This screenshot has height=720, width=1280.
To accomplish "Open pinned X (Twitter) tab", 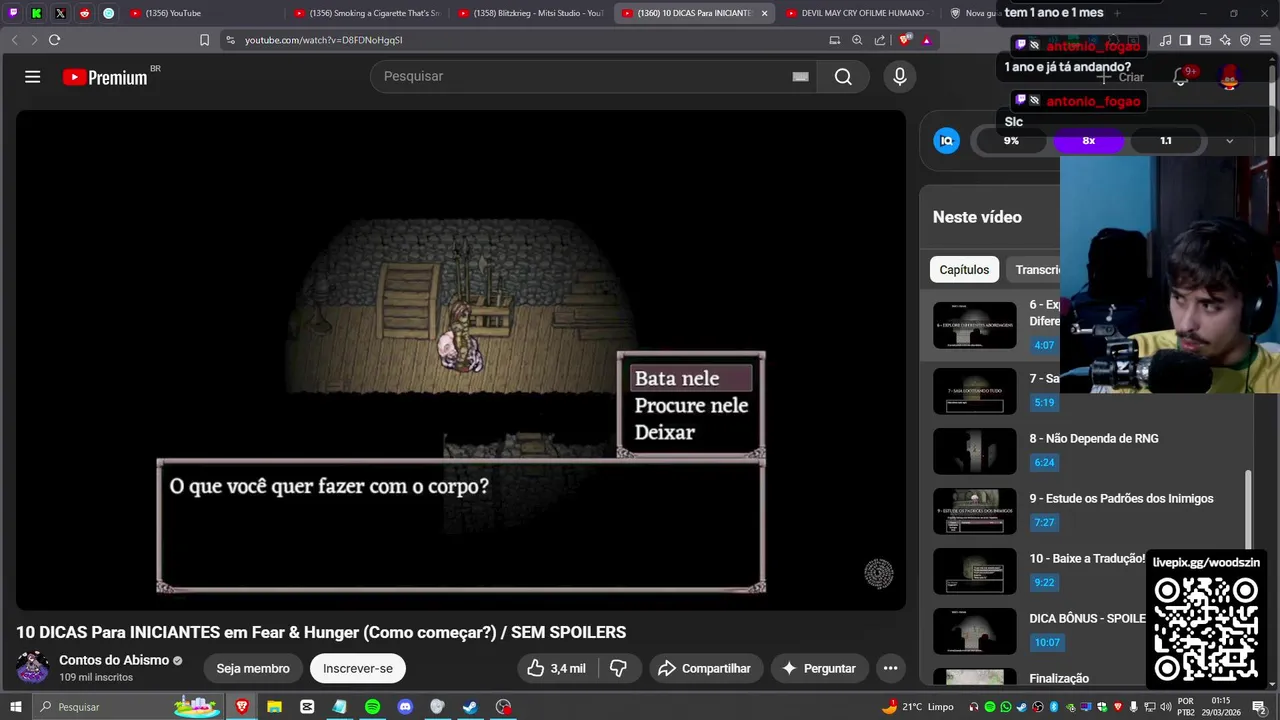I will [60, 13].
